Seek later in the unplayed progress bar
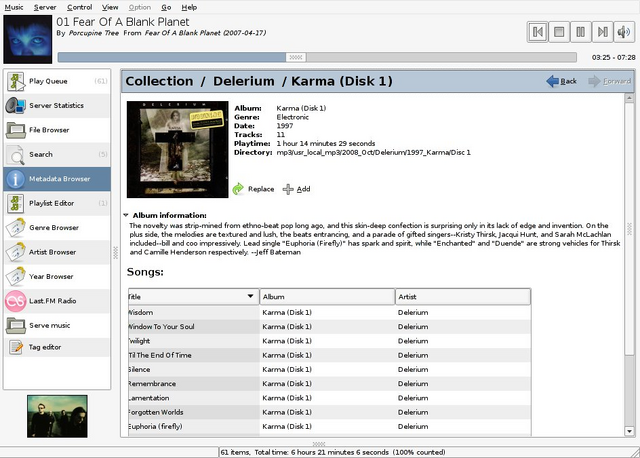Image resolution: width=640 pixels, height=458 pixels. click(x=442, y=57)
